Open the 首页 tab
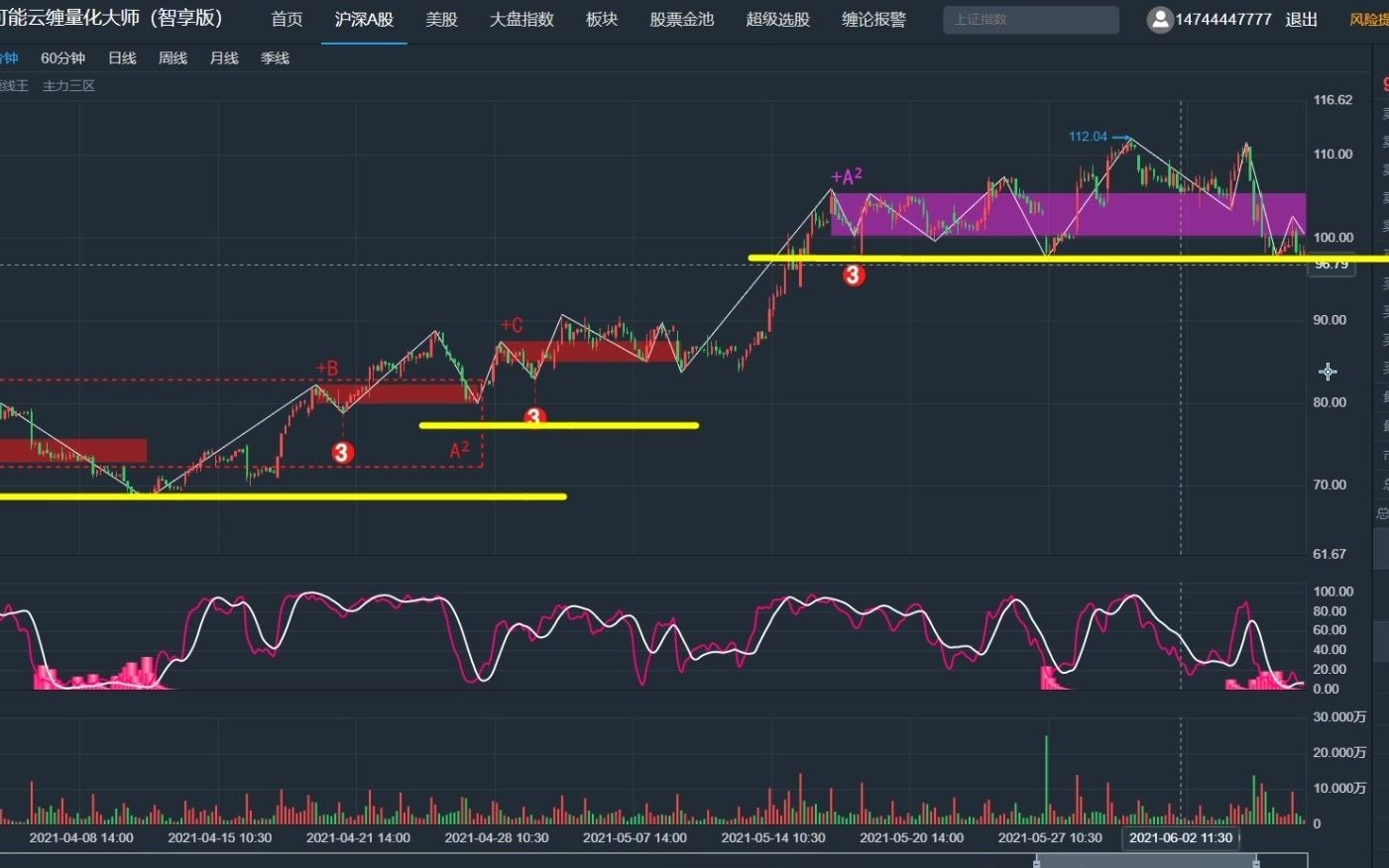The height and width of the screenshot is (868, 1389). [x=288, y=20]
